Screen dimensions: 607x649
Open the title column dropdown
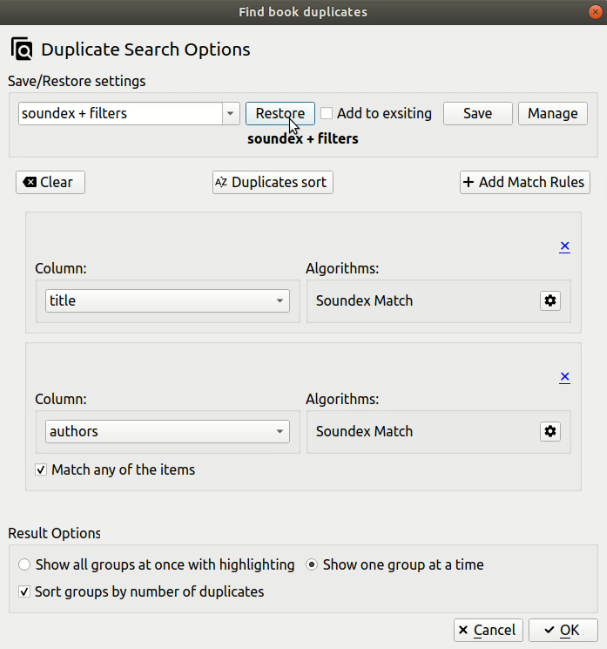281,301
